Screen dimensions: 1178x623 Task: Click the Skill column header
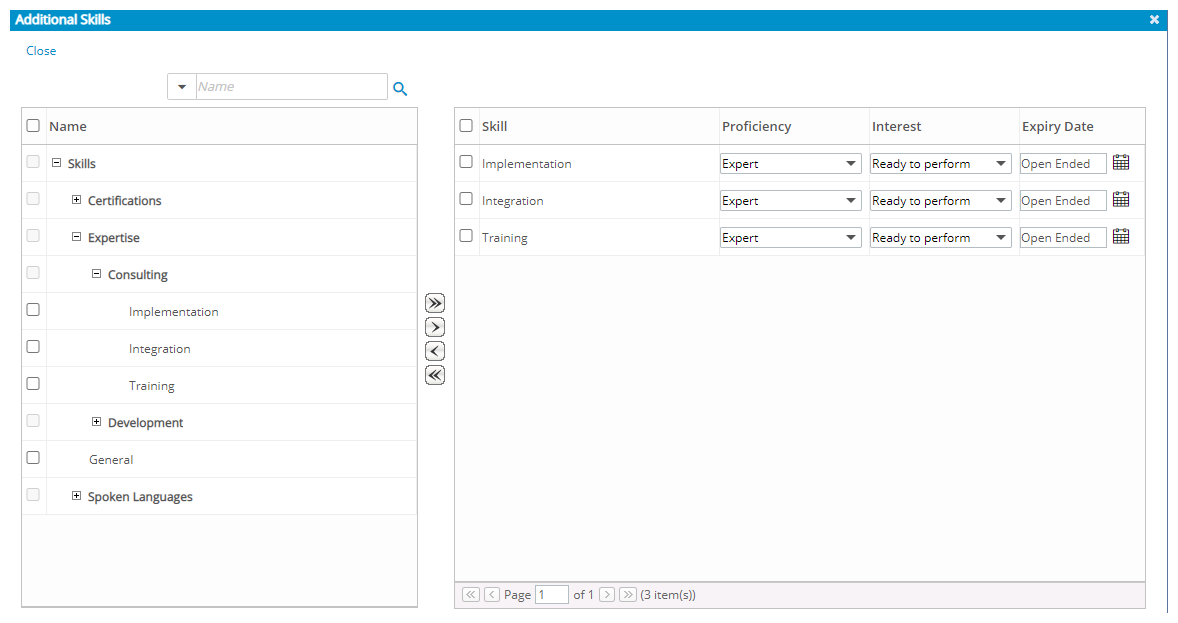(x=494, y=126)
